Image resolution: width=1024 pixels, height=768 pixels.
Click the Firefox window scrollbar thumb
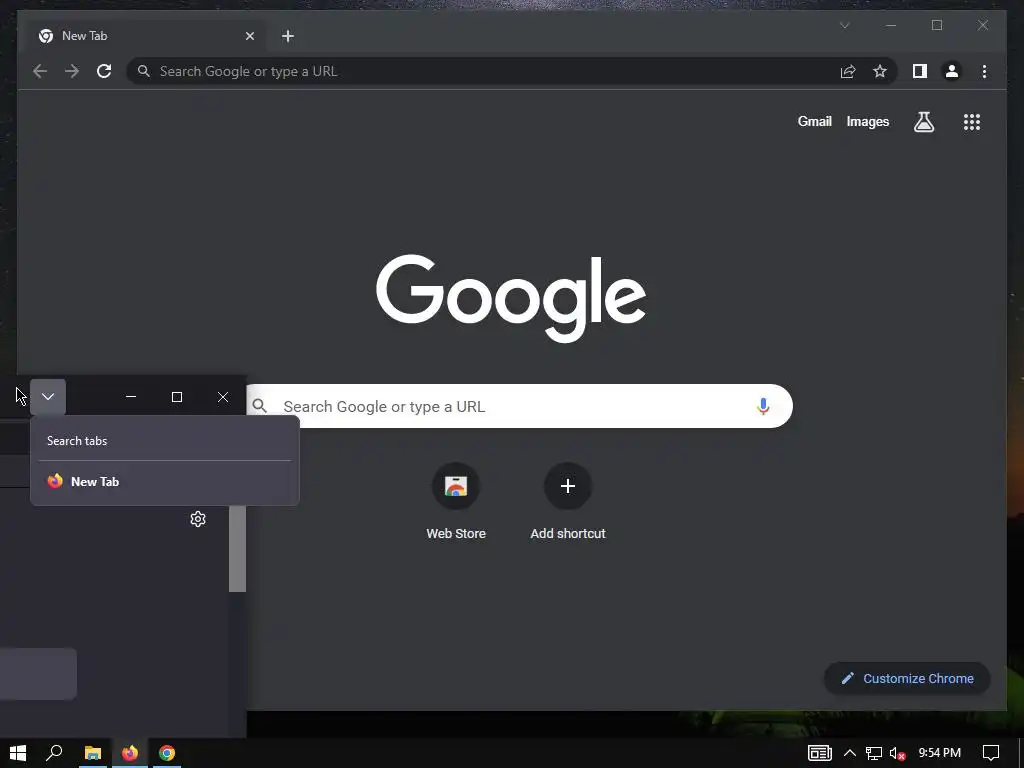tap(237, 549)
